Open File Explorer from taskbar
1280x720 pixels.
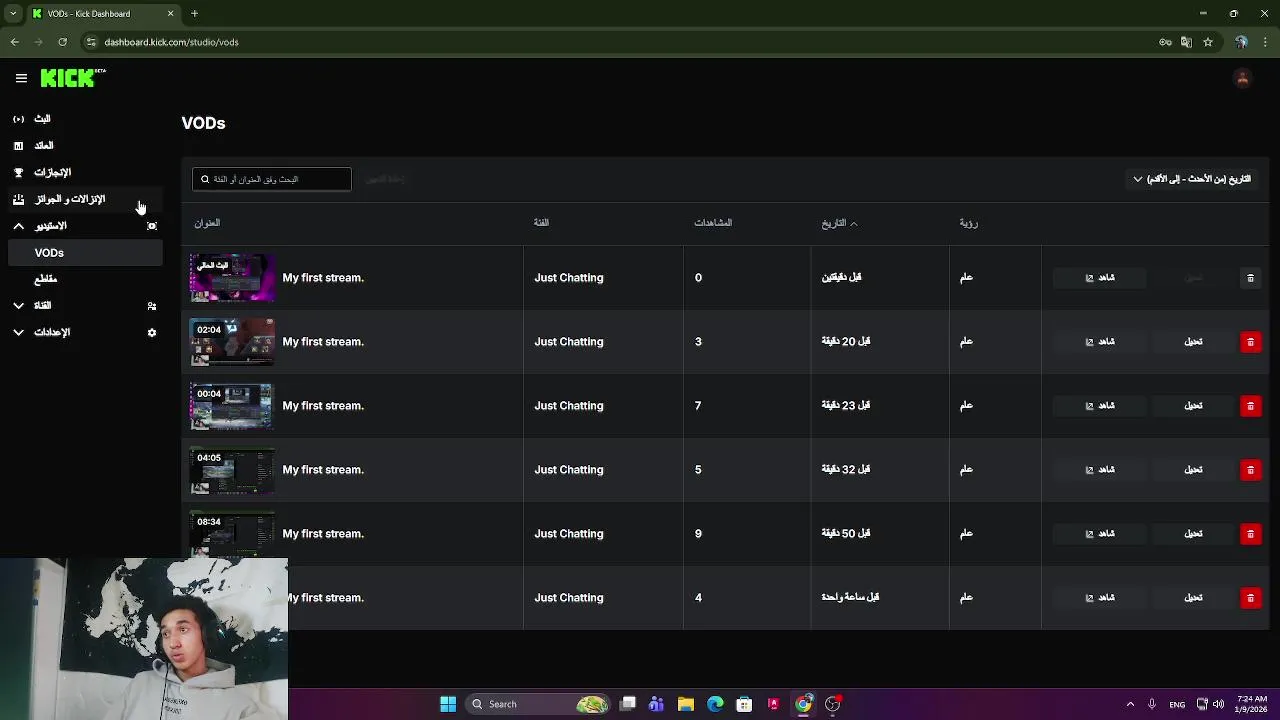685,704
